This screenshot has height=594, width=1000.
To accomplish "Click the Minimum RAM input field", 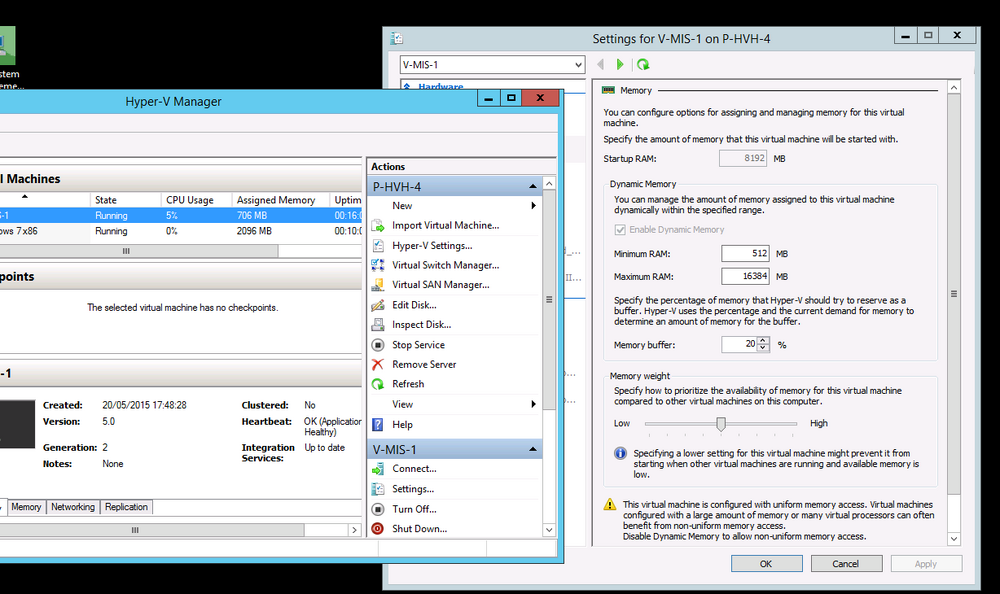I will tap(745, 254).
